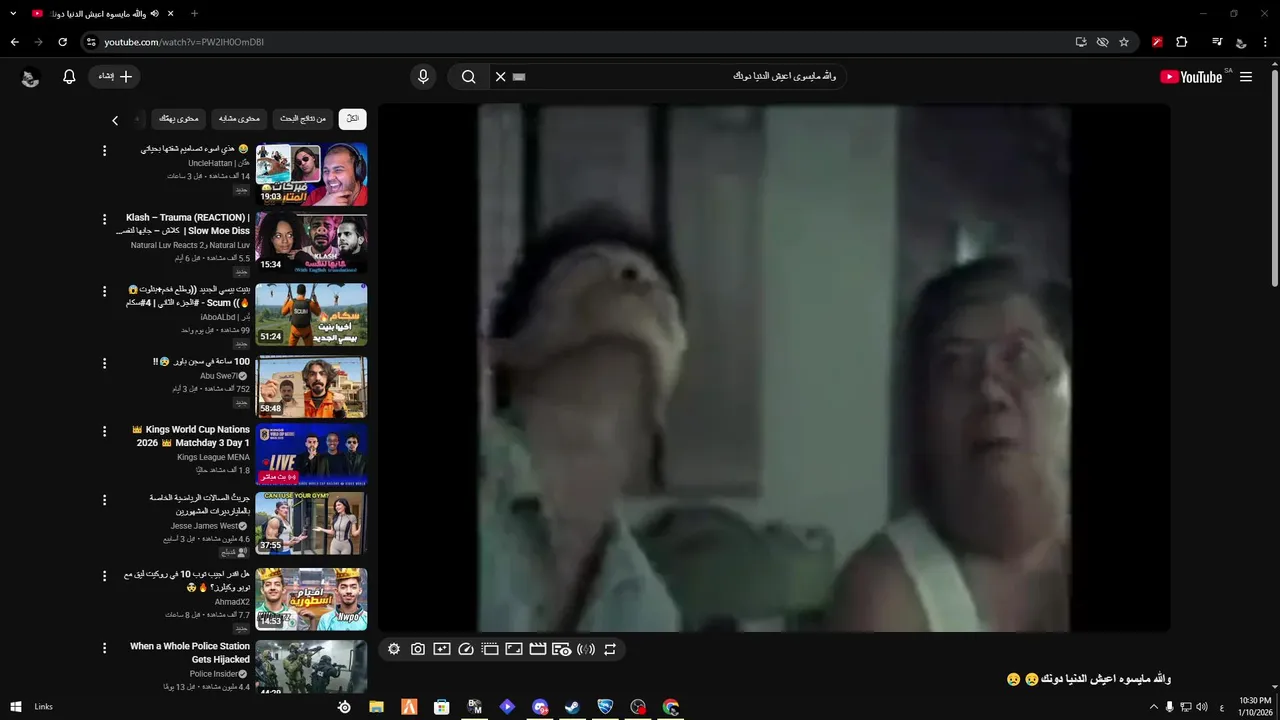Click the address bar URL
Screen dimensions: 1280x720
coord(184,42)
